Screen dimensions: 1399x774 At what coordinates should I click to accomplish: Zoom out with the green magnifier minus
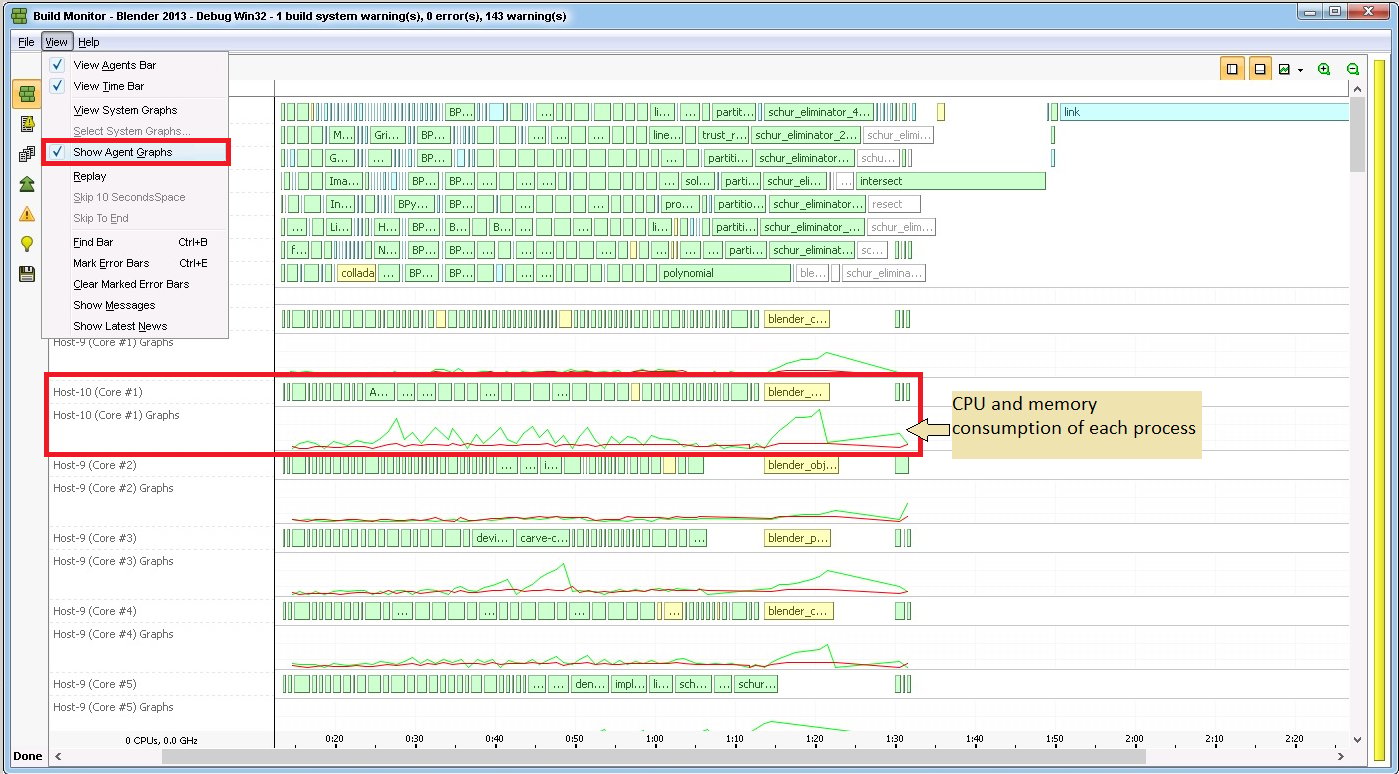1353,69
